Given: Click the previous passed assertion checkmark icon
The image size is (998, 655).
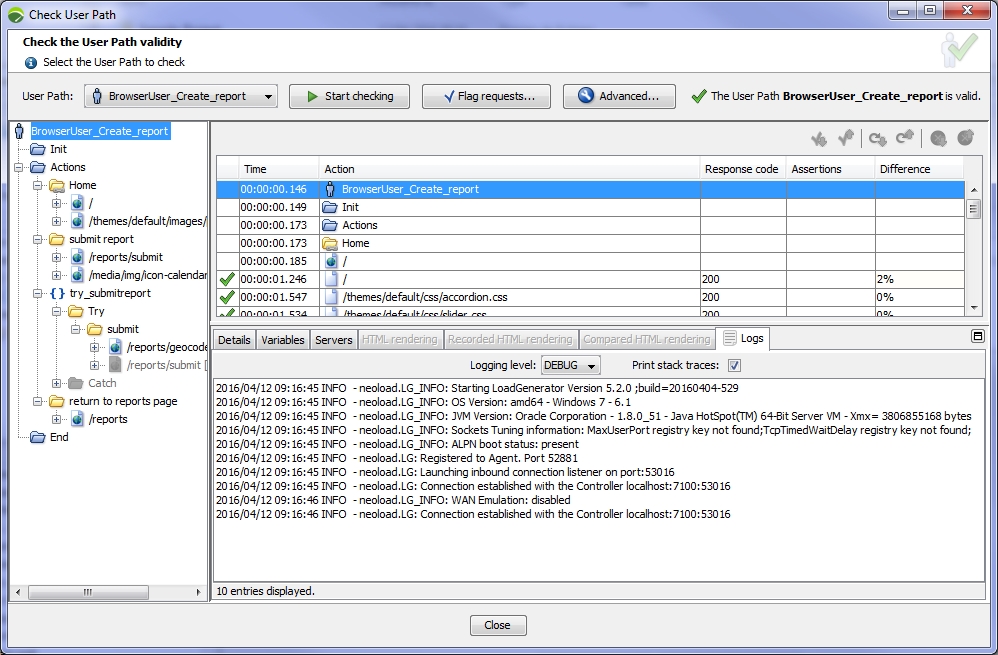Looking at the screenshot, I should pyautogui.click(x=847, y=139).
